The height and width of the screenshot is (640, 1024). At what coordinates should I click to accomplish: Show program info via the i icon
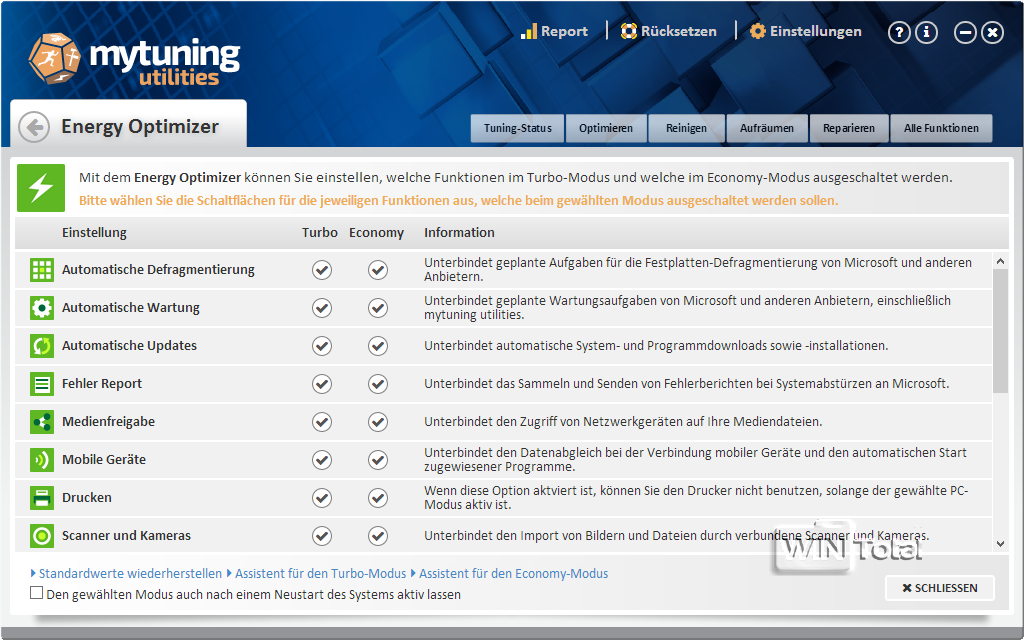pyautogui.click(x=926, y=33)
